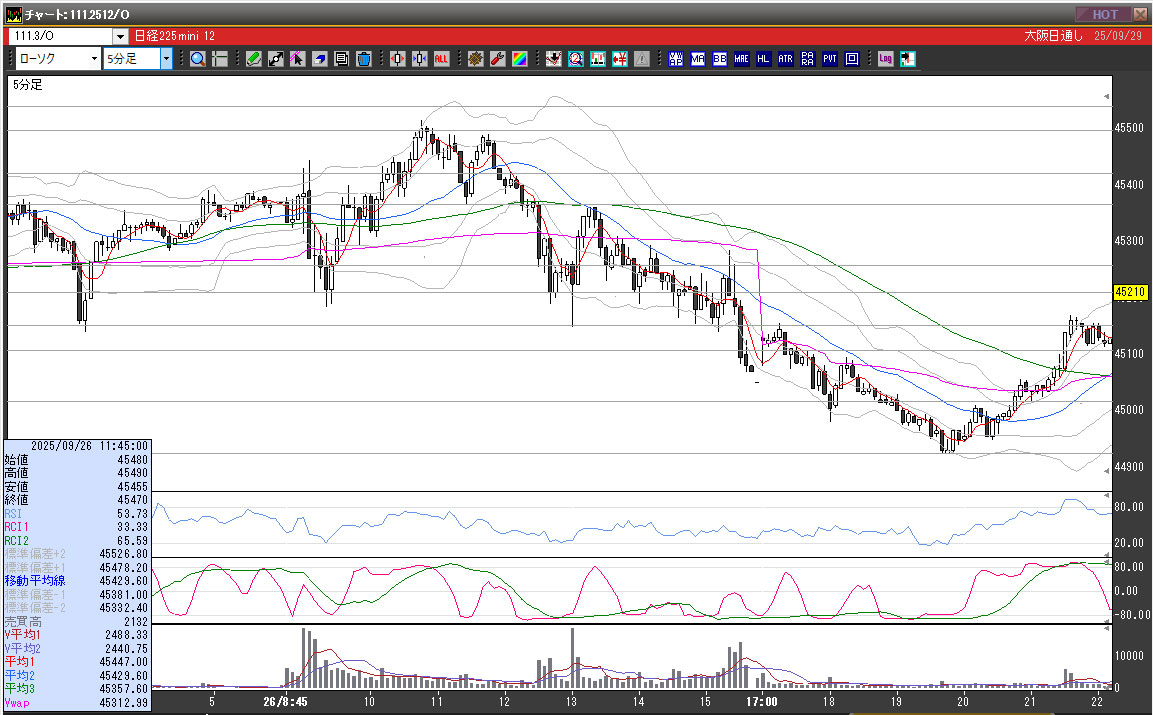Toggle the HL indicator button
The height and width of the screenshot is (715, 1153).
pyautogui.click(x=763, y=59)
